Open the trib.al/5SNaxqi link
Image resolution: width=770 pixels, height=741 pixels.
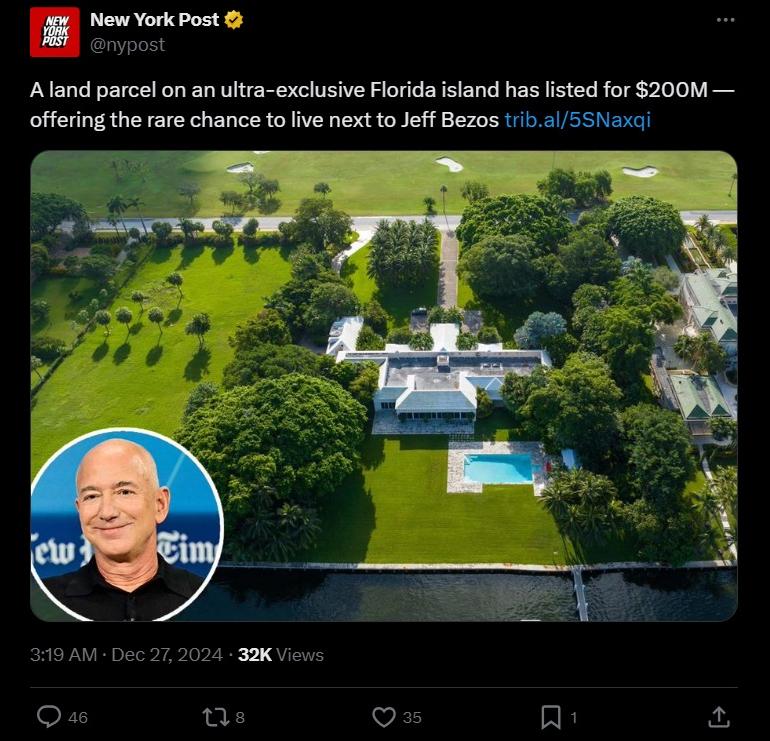[x=578, y=120]
